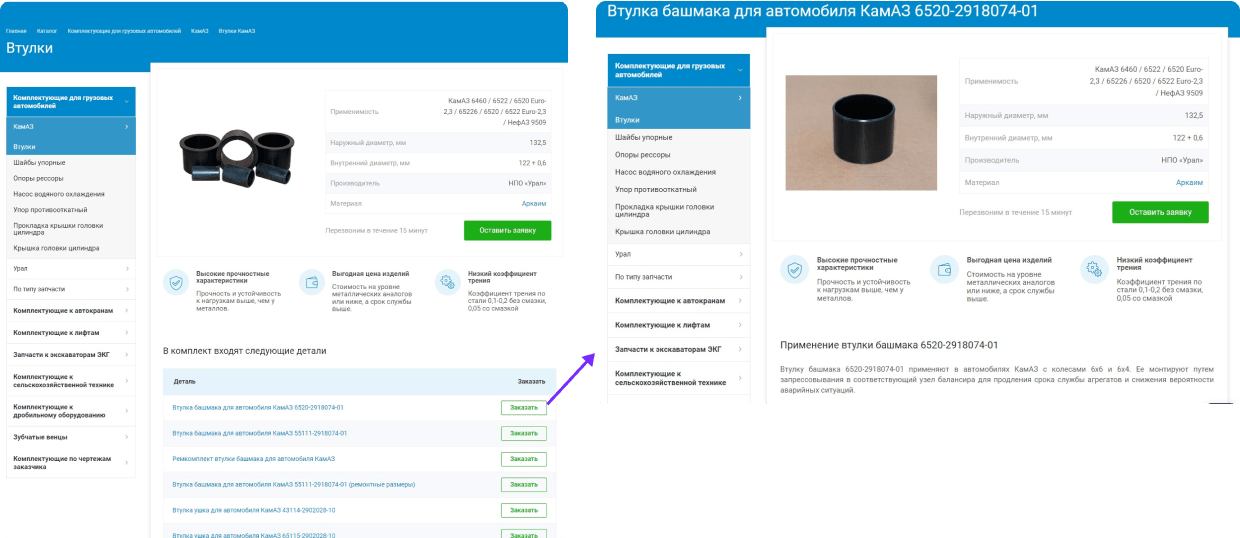The width and height of the screenshot is (1240, 538).
Task: Click the heading Применение втулки башмака 6520-2918074-01
Action: click(889, 345)
